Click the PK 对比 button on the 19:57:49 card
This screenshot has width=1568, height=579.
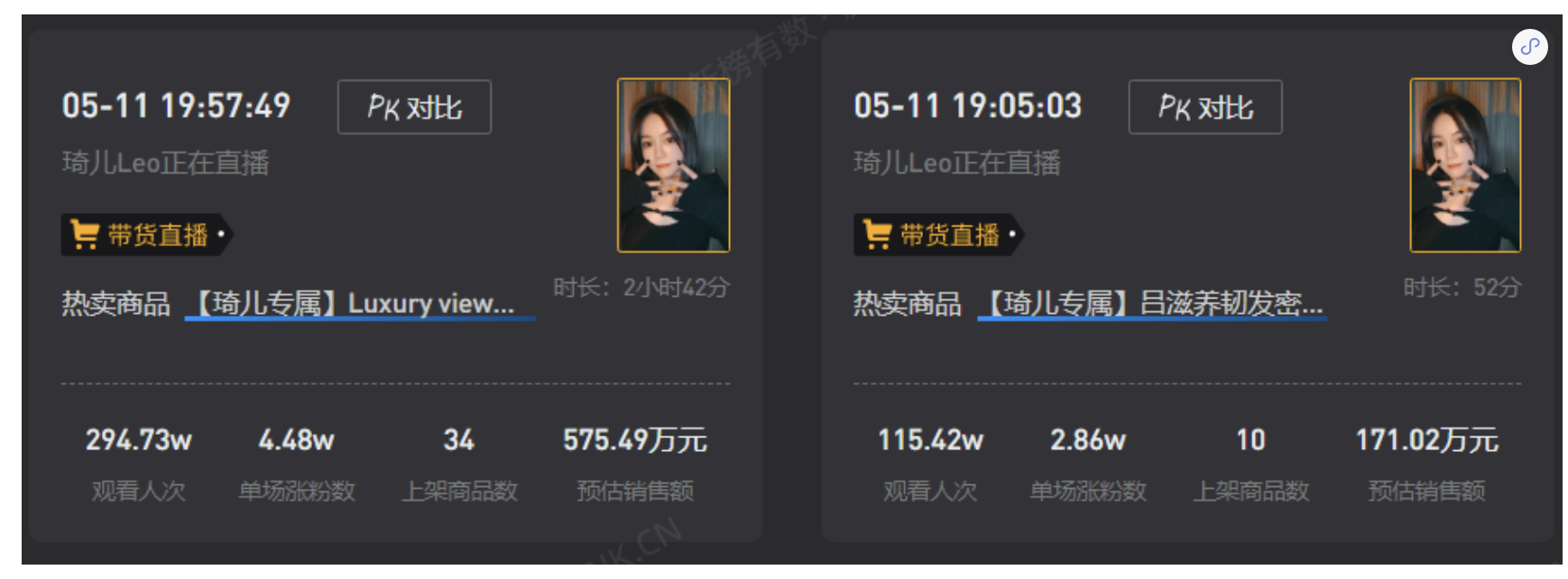[x=414, y=107]
